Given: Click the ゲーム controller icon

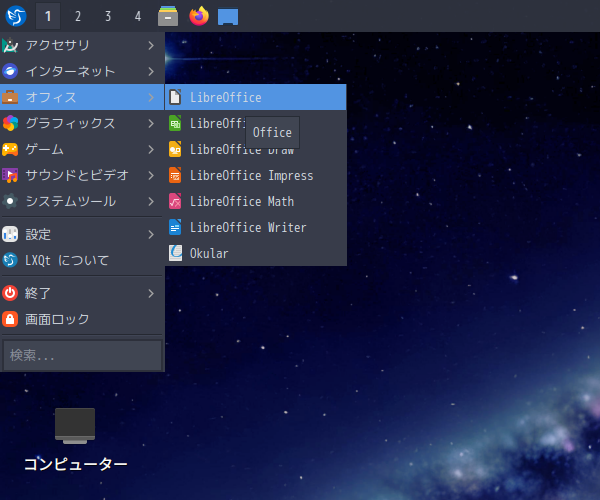Looking at the screenshot, I should click(x=10, y=149).
